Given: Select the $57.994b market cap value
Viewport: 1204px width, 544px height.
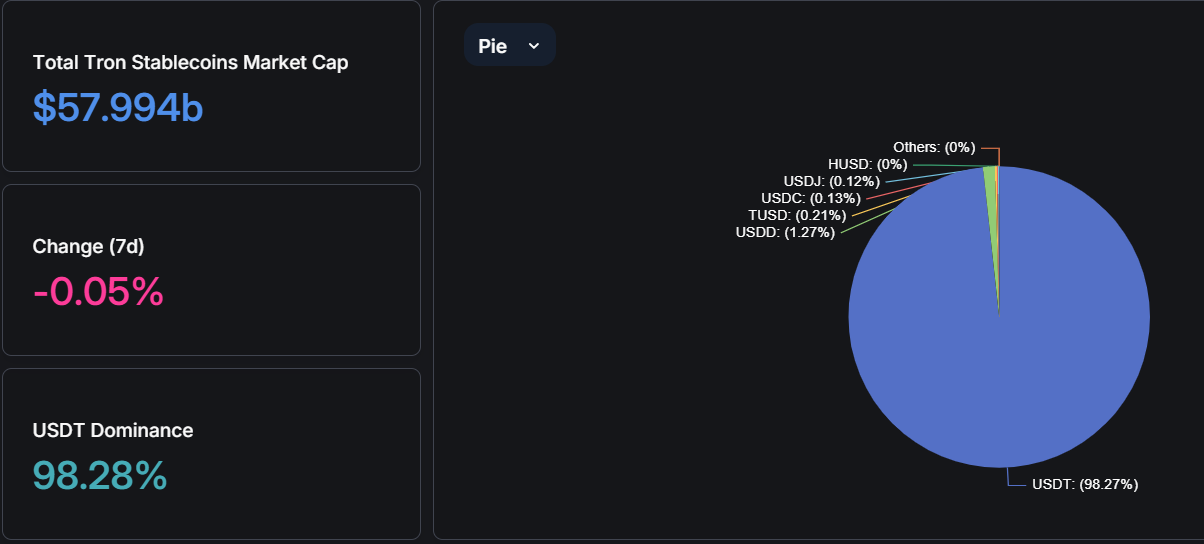Looking at the screenshot, I should pos(118,108).
